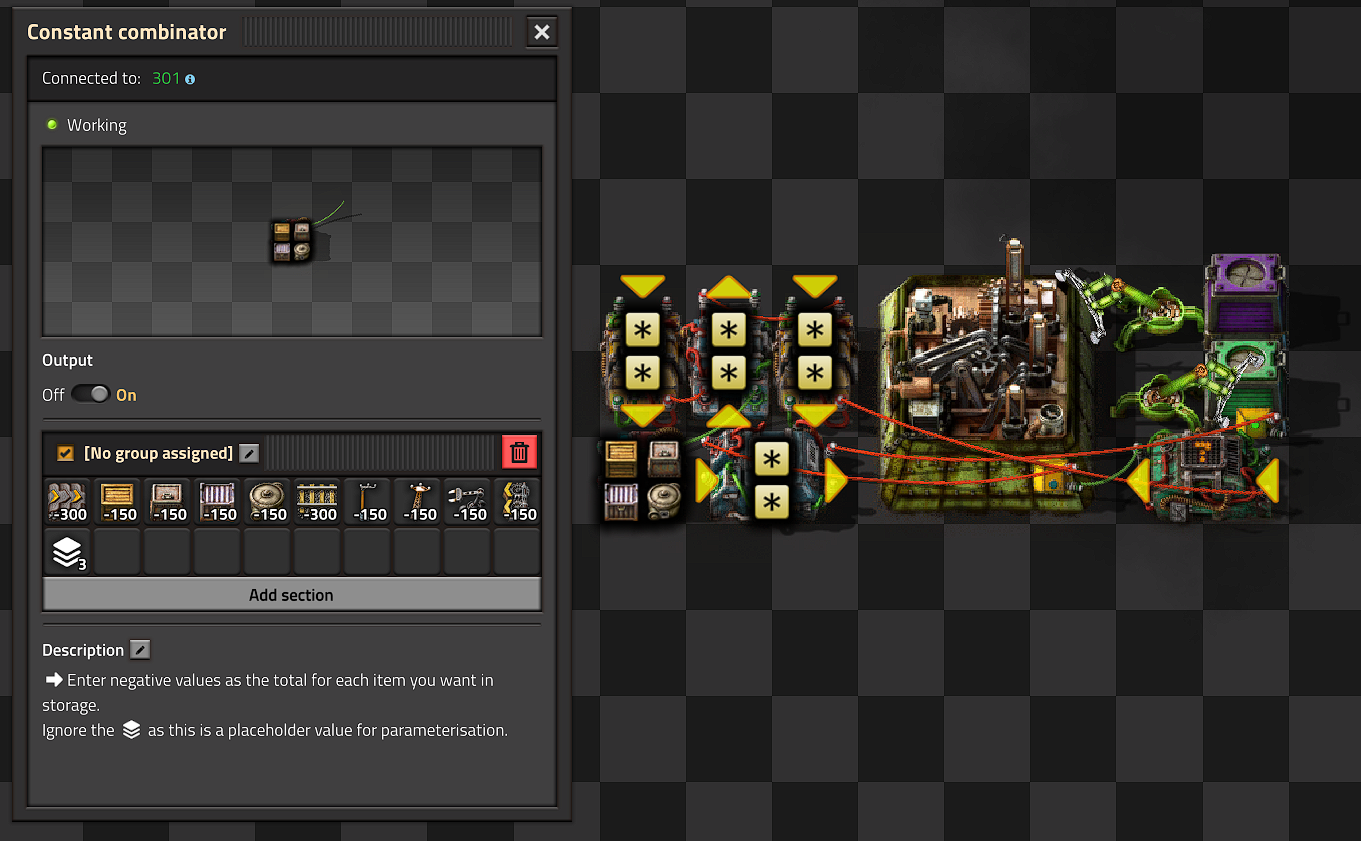Screen dimensions: 1361x841
Task: Select the iron chest signal slot
Action: 168,501
